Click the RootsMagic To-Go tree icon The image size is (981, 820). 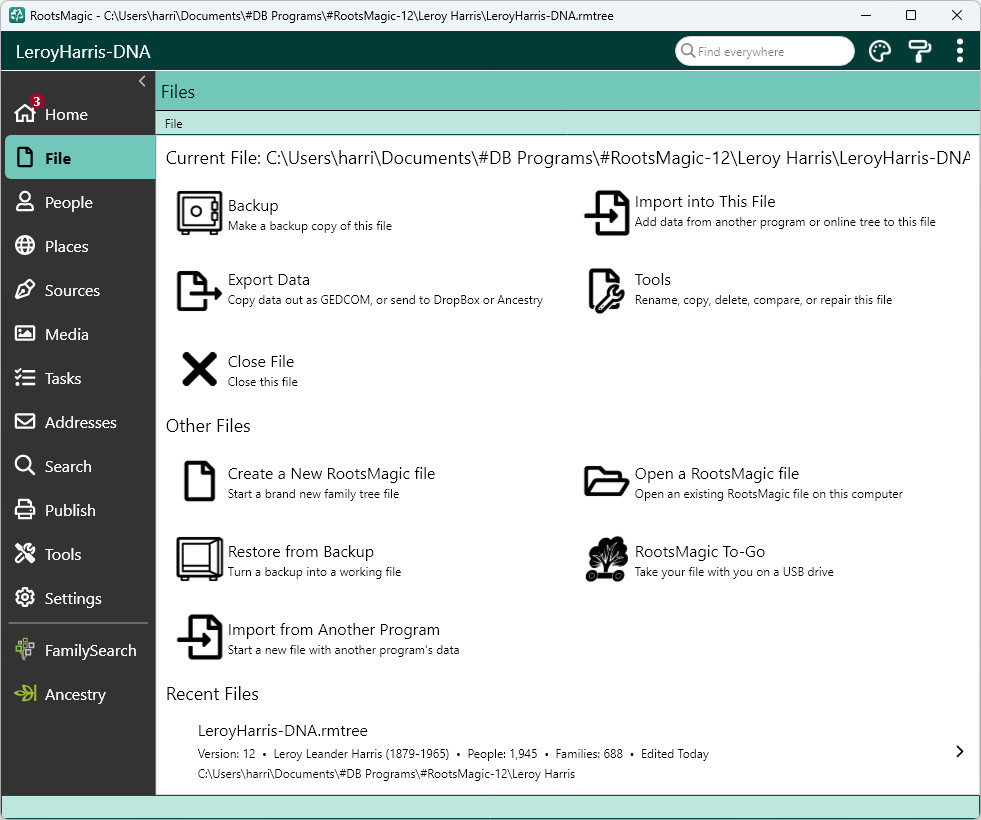[x=606, y=559]
